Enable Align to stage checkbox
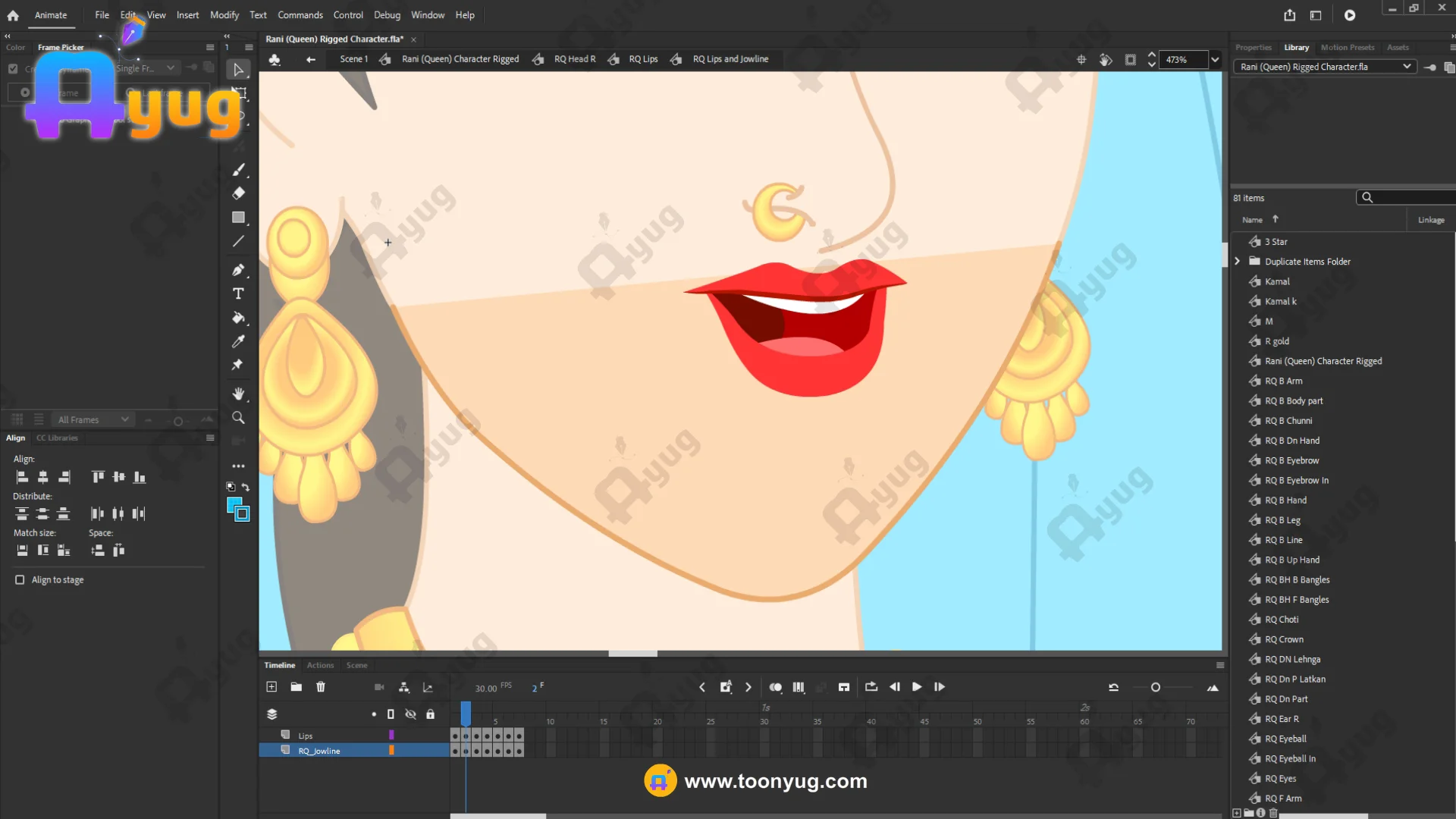1456x819 pixels. (20, 579)
